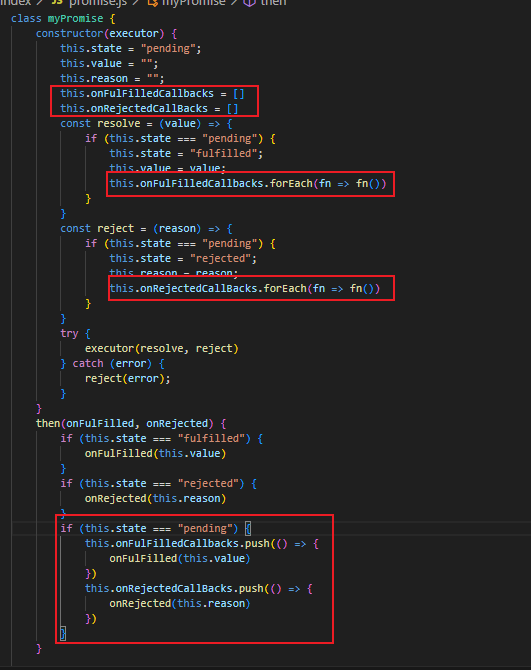Click the onFulFilledCallbacks.forEach call

coord(248,184)
